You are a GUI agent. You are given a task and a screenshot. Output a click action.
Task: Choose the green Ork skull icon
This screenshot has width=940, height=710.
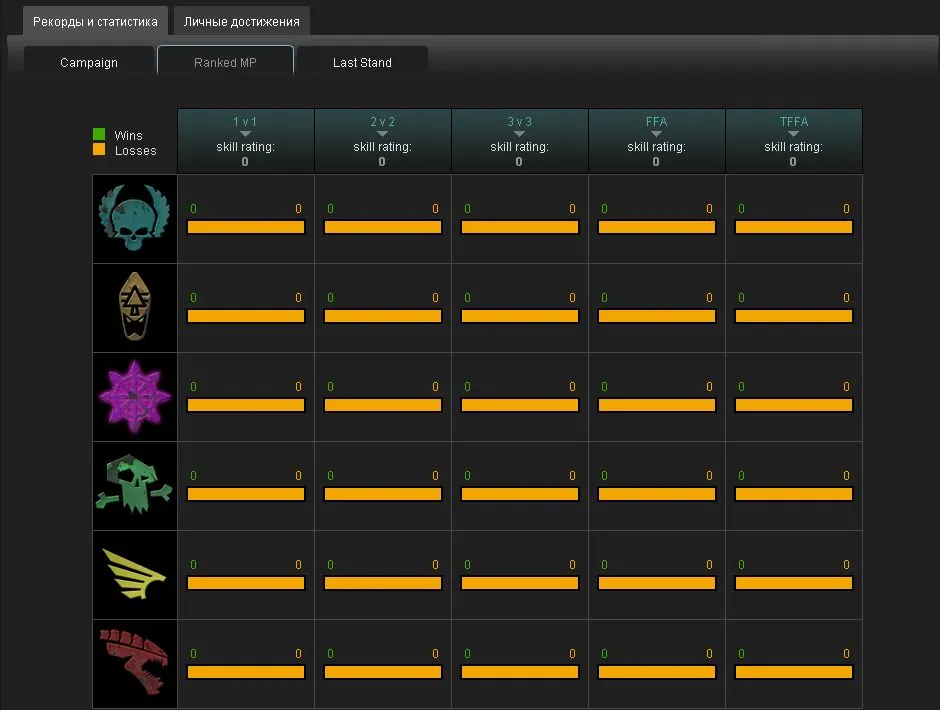135,486
